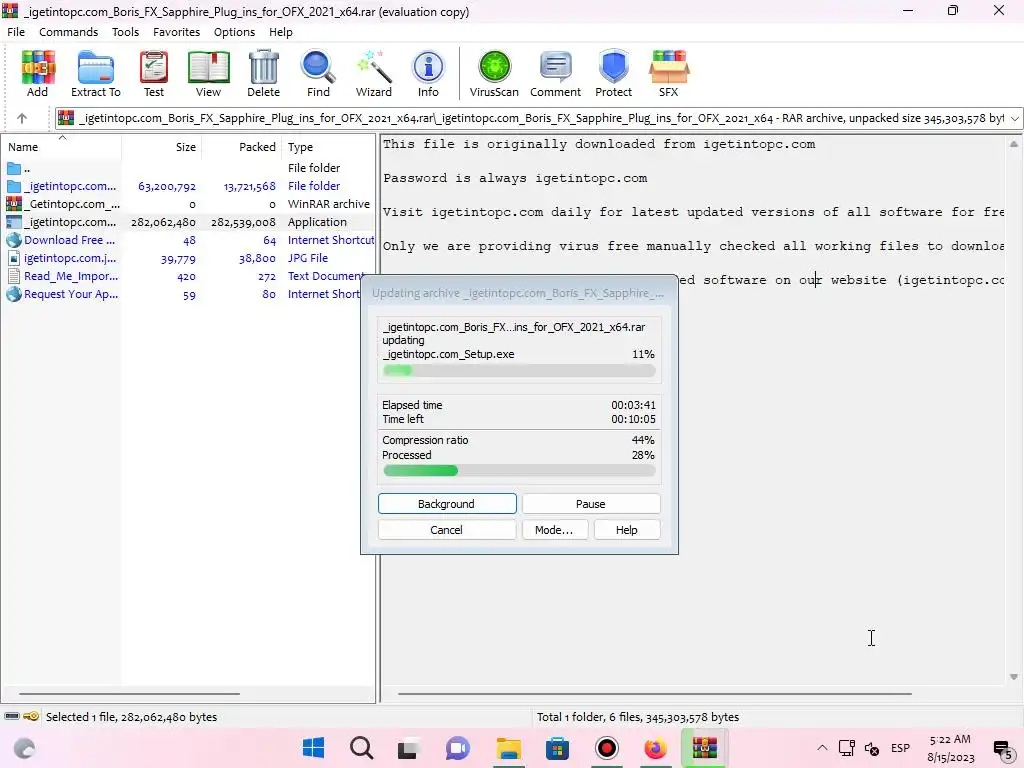Screen dimensions: 1024x768
Task: Click the SFX toolbar icon
Action: [669, 74]
